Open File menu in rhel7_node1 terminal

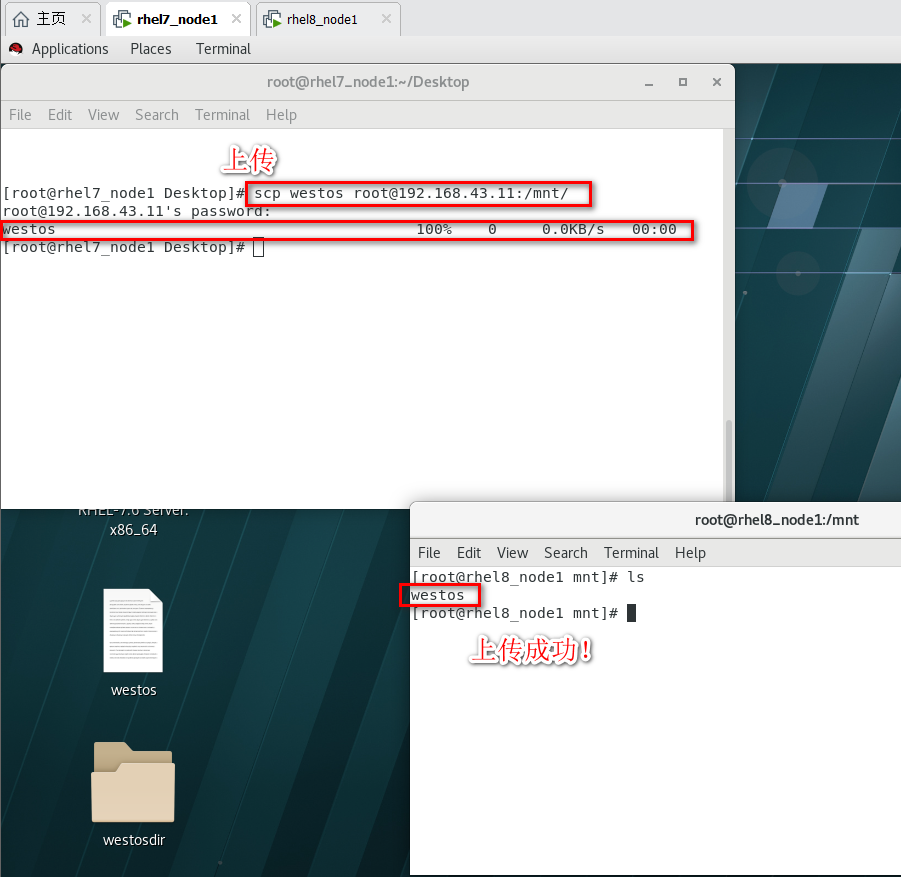point(20,115)
